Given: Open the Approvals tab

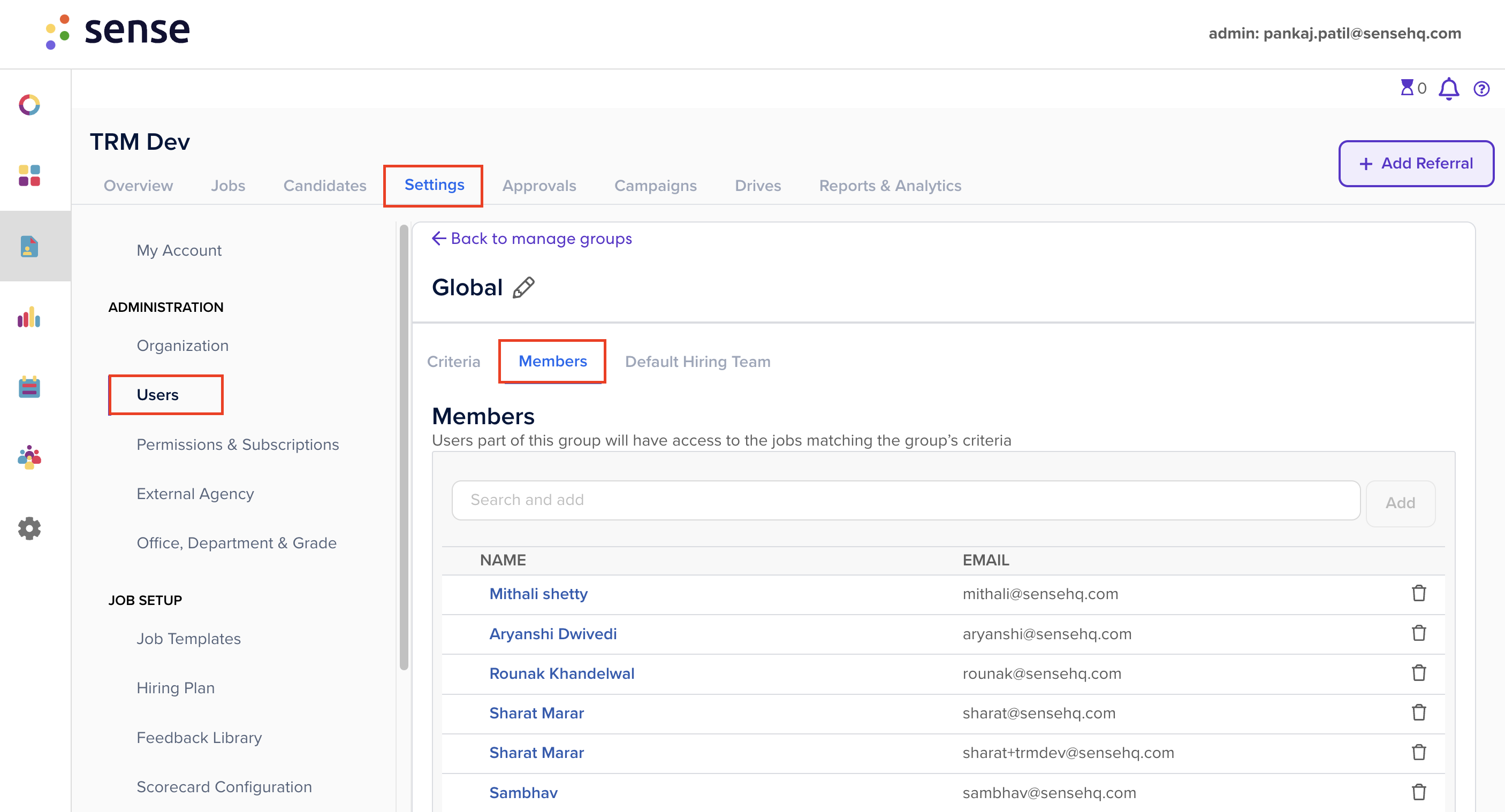Looking at the screenshot, I should 539,186.
